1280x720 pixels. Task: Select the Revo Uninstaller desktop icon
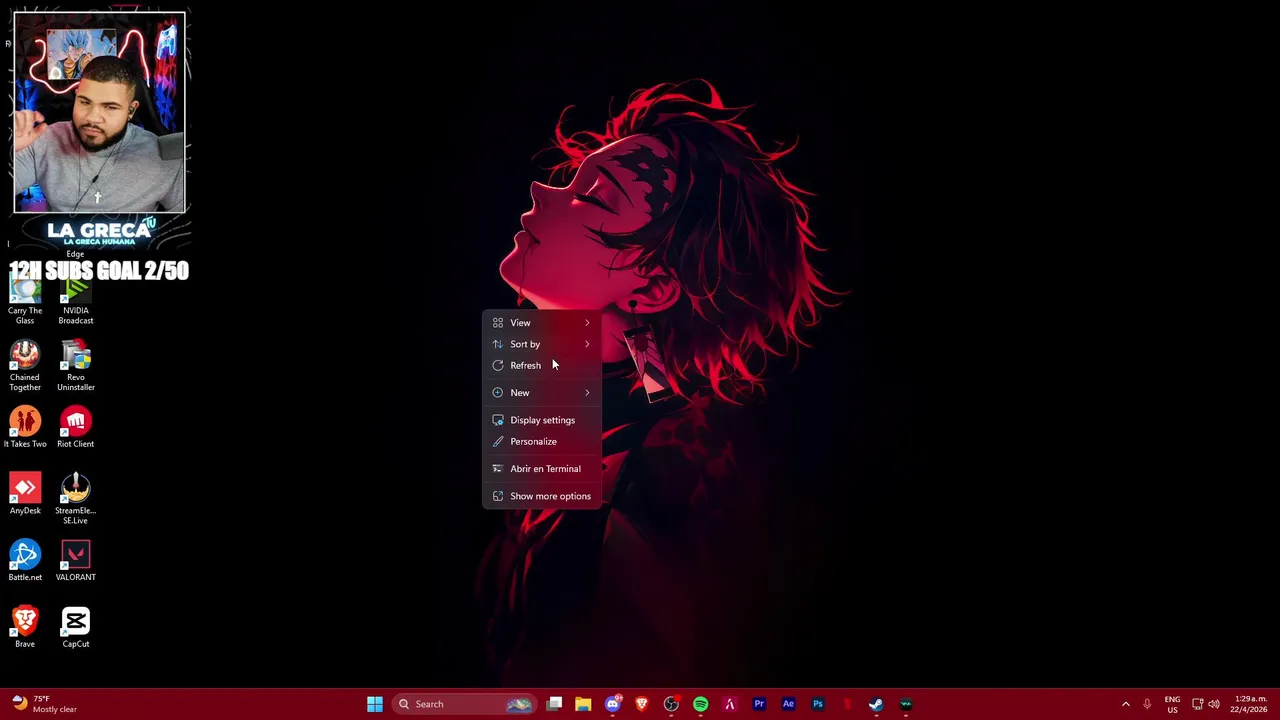click(76, 366)
